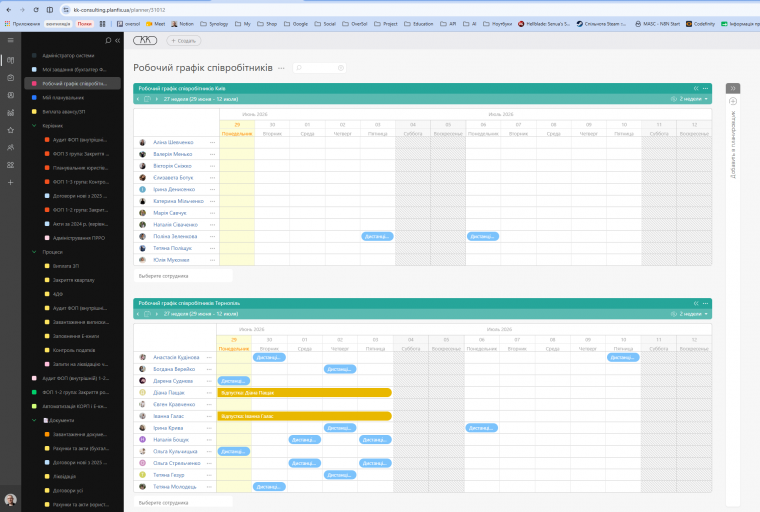Collapse the Документи sidebar group
Screen dimensions: 760x512
click(34, 420)
